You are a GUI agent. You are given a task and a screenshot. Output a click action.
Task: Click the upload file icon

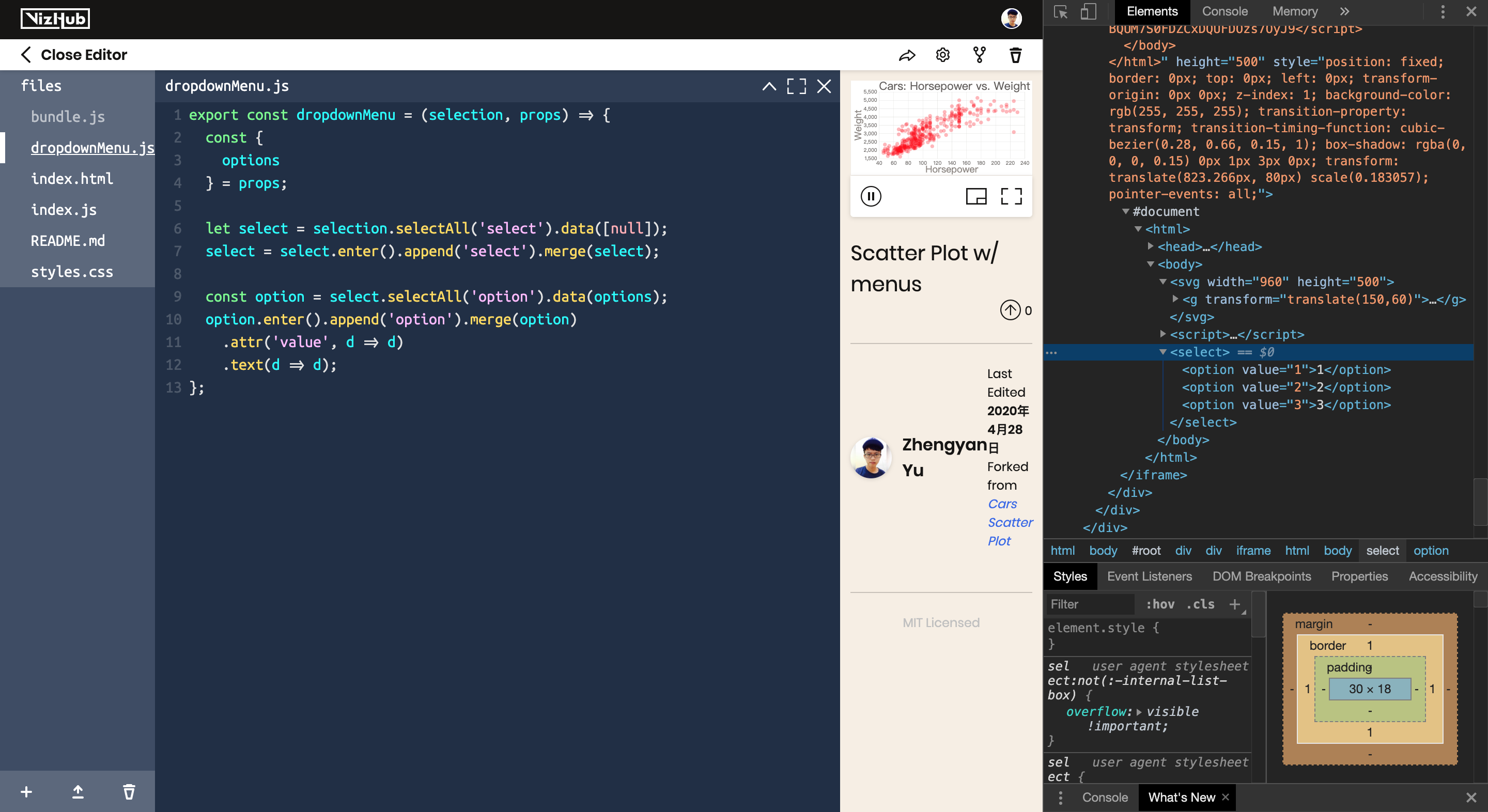[78, 792]
